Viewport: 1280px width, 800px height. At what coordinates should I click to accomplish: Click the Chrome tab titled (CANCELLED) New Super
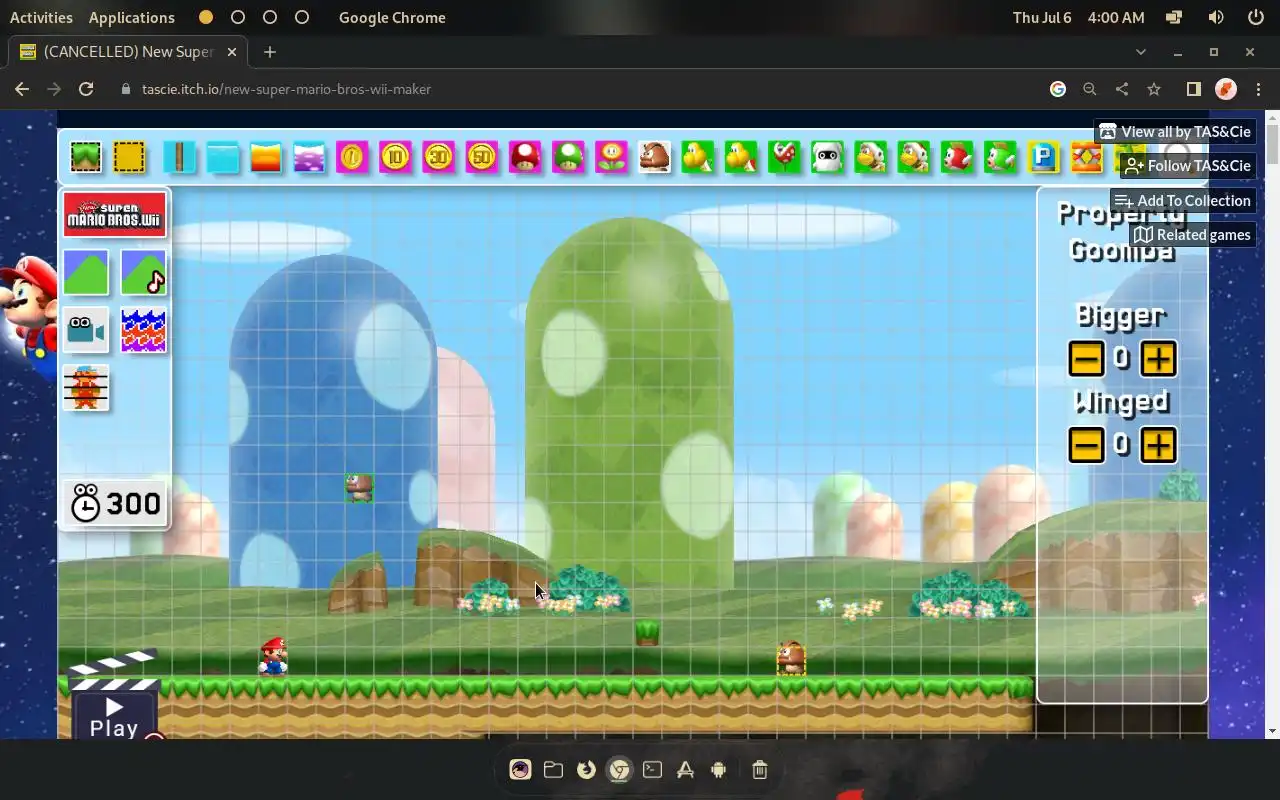[x=128, y=52]
